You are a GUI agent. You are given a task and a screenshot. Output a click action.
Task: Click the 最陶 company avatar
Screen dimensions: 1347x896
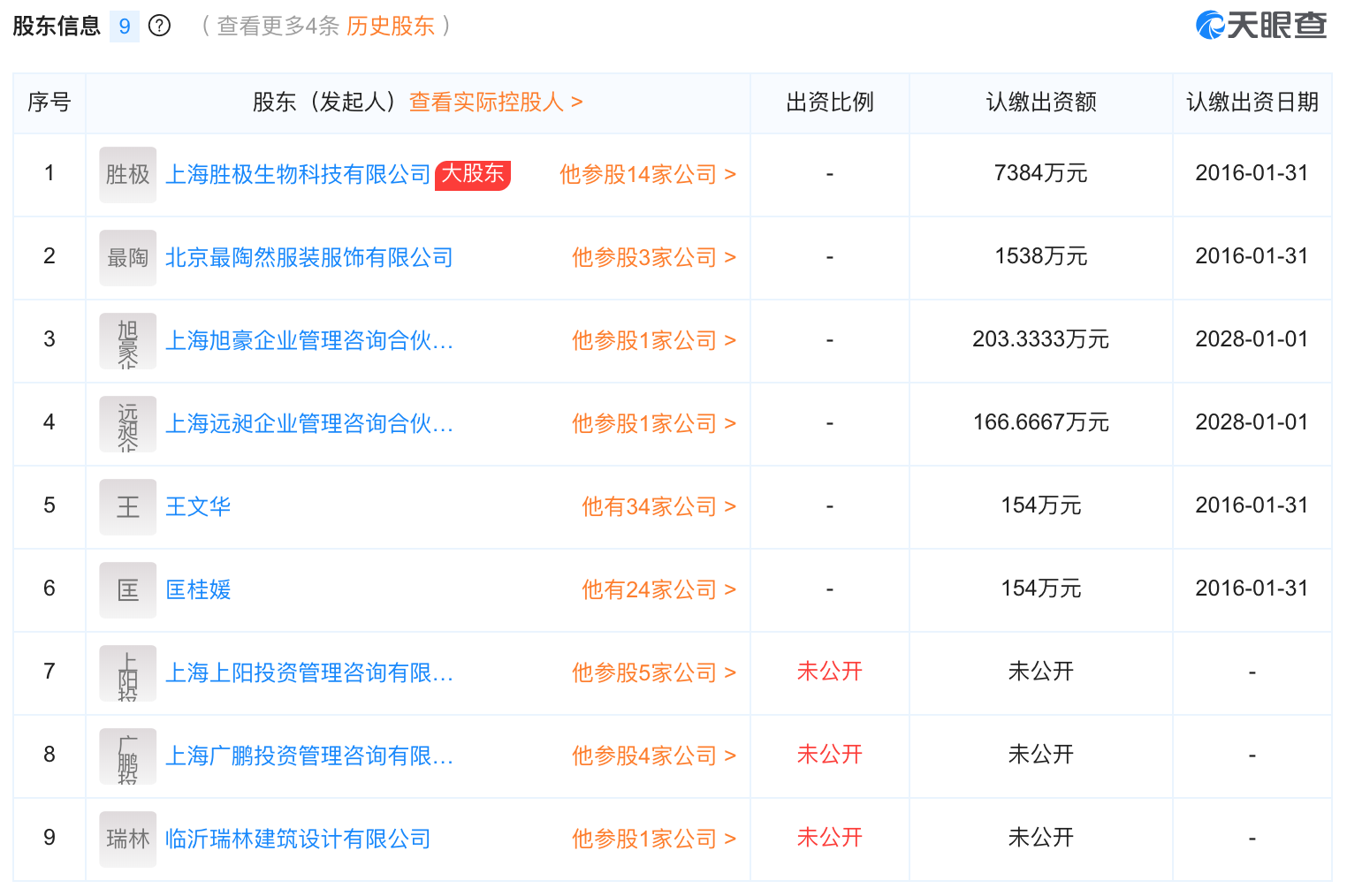pos(128,258)
